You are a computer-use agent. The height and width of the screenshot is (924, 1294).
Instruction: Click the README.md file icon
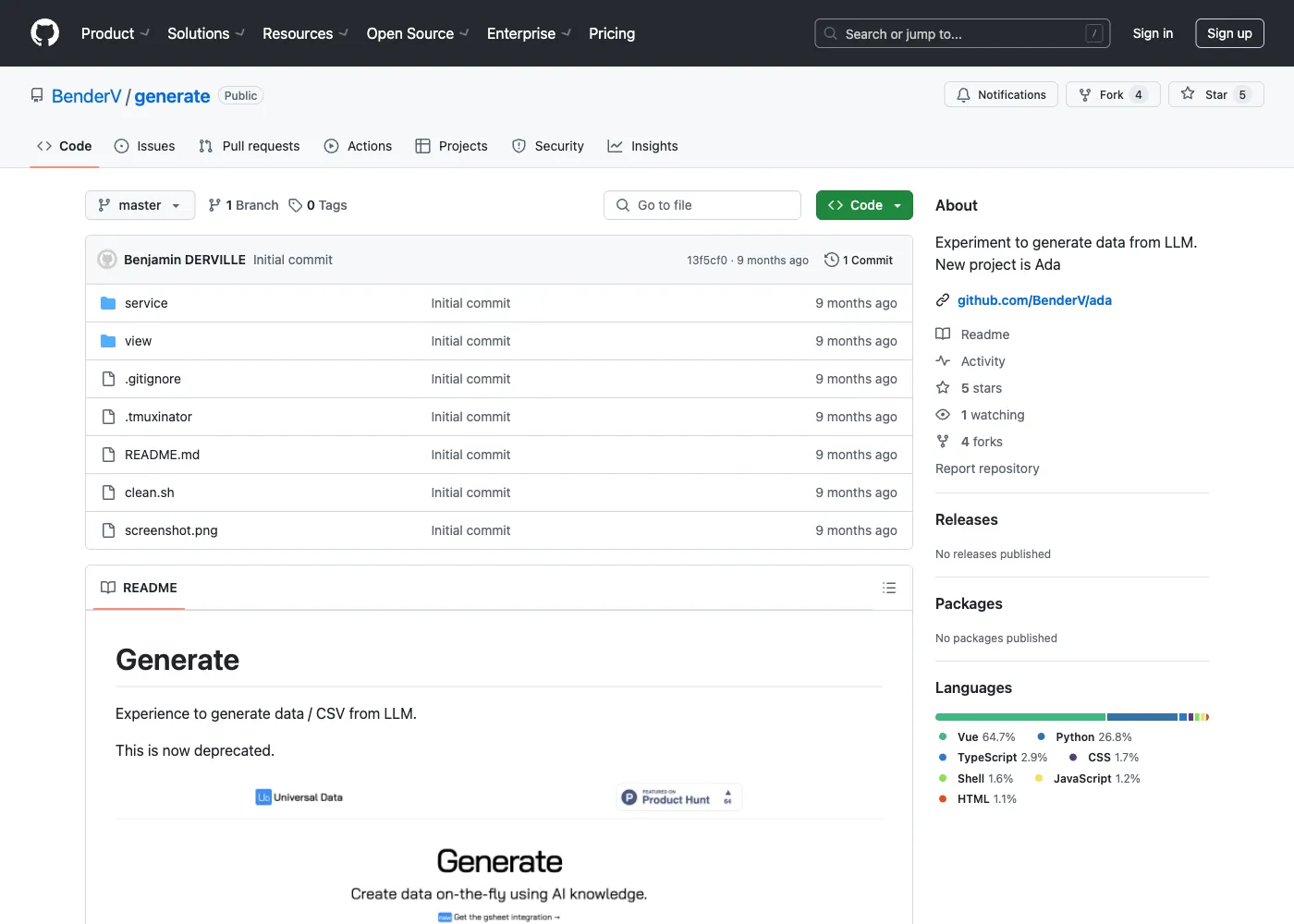108,455
